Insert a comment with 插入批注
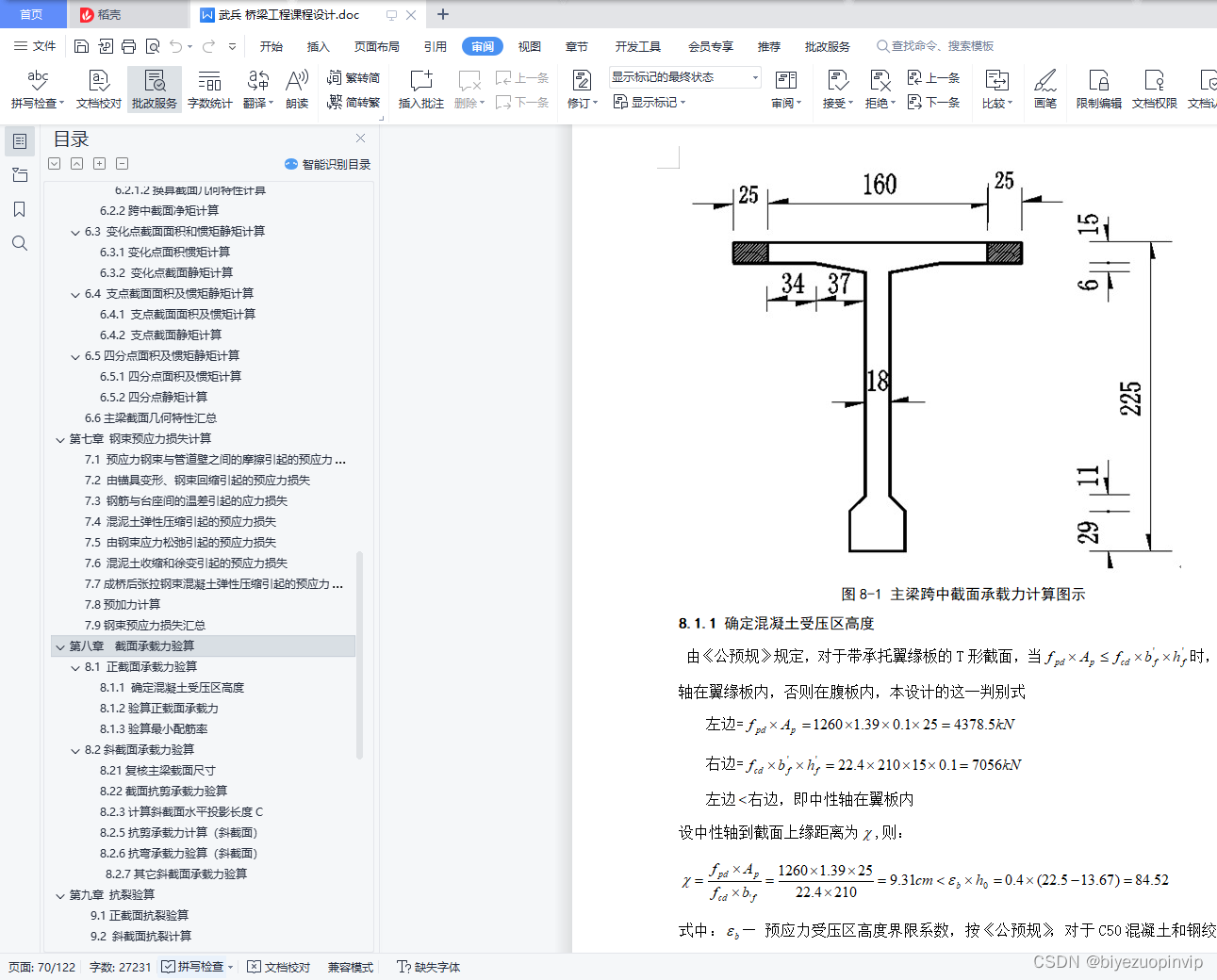This screenshot has width=1217, height=980. [x=419, y=88]
